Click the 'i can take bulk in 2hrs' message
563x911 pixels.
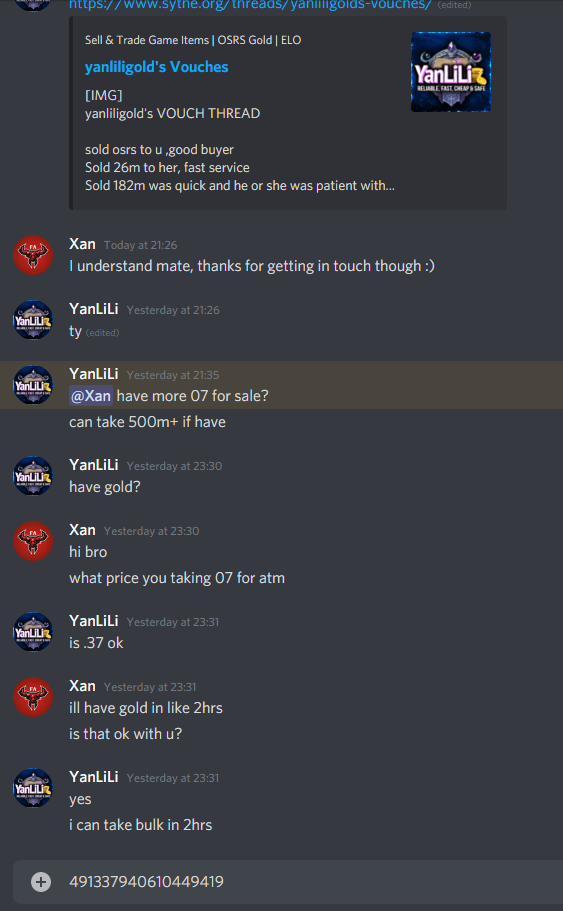tap(141, 824)
